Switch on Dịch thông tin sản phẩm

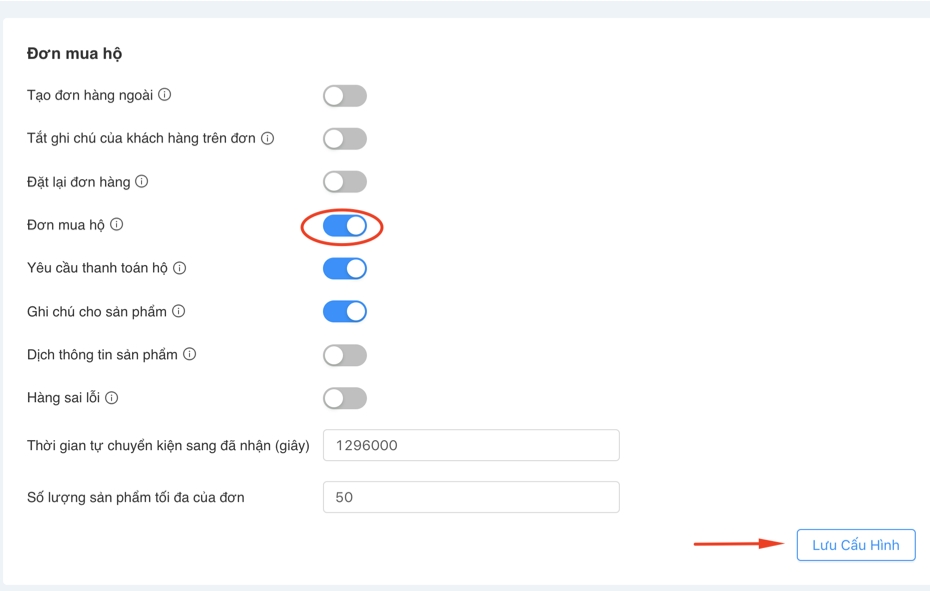pos(345,355)
